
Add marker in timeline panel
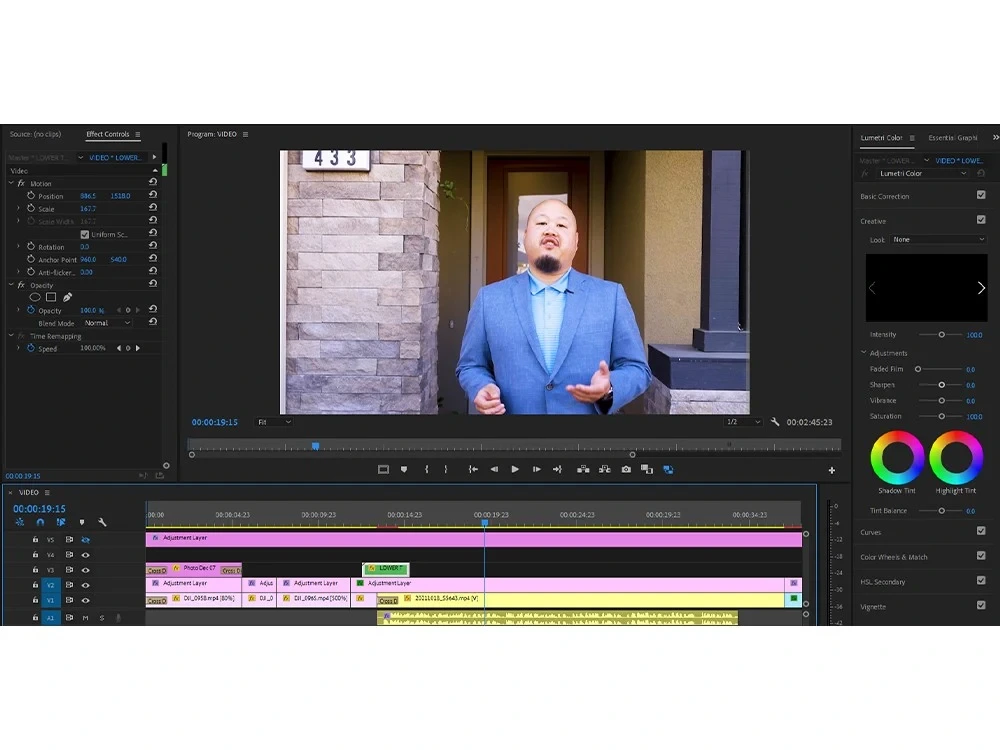82,522
